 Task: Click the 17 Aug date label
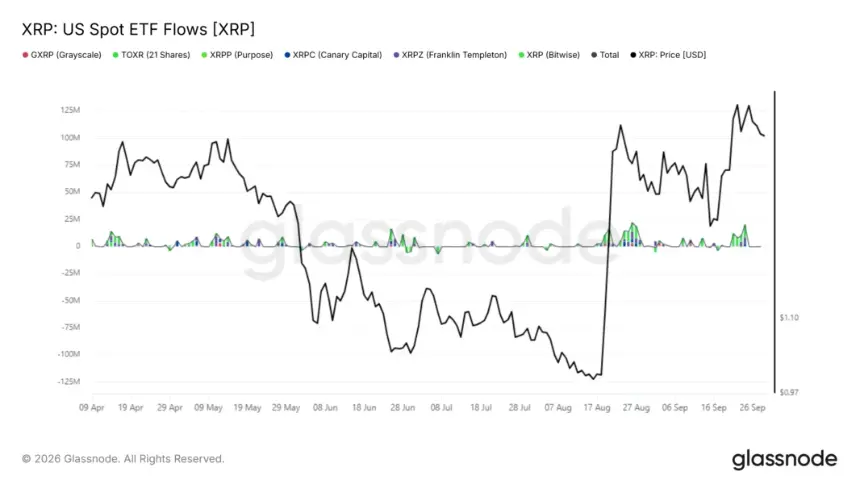(597, 408)
